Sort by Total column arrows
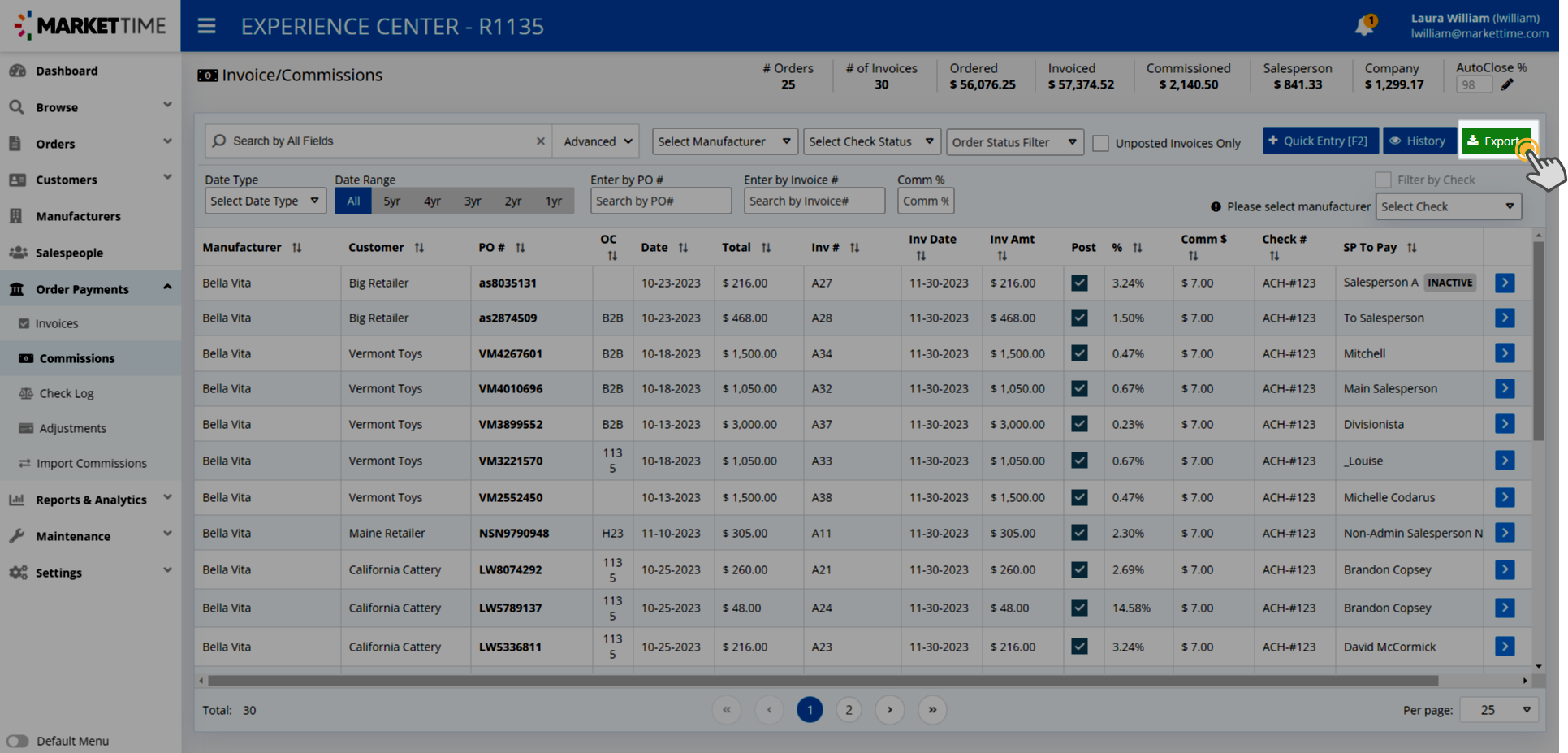 (766, 248)
